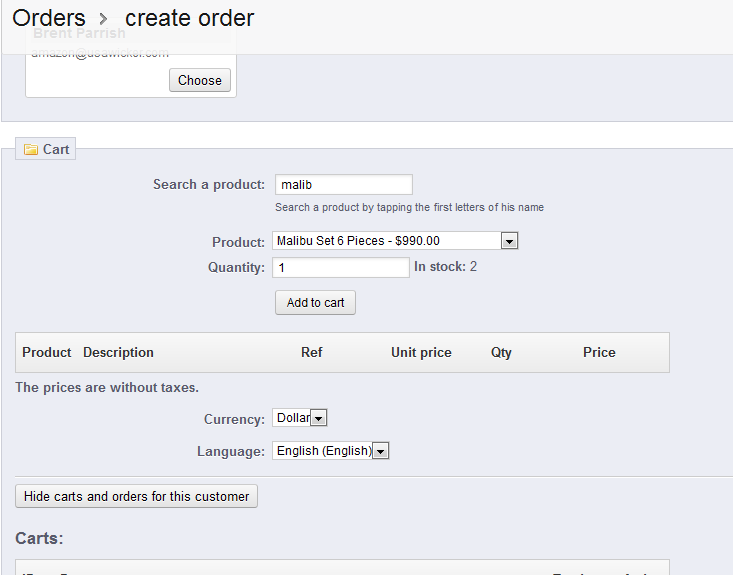Screen dimensions: 733x575
Task: Open the Language dropdown
Action: [x=380, y=451]
